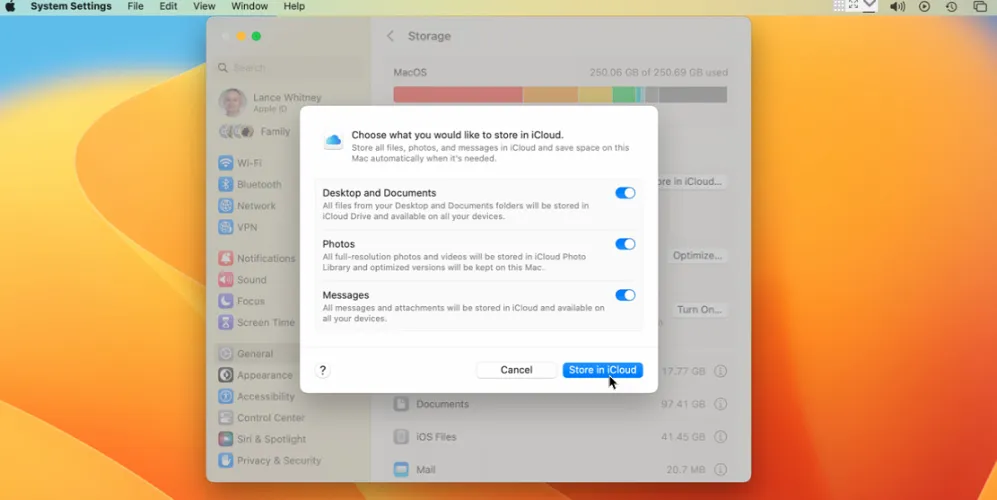Go back using the Storage chevron
Screen dimensions: 997x500
pos(390,36)
